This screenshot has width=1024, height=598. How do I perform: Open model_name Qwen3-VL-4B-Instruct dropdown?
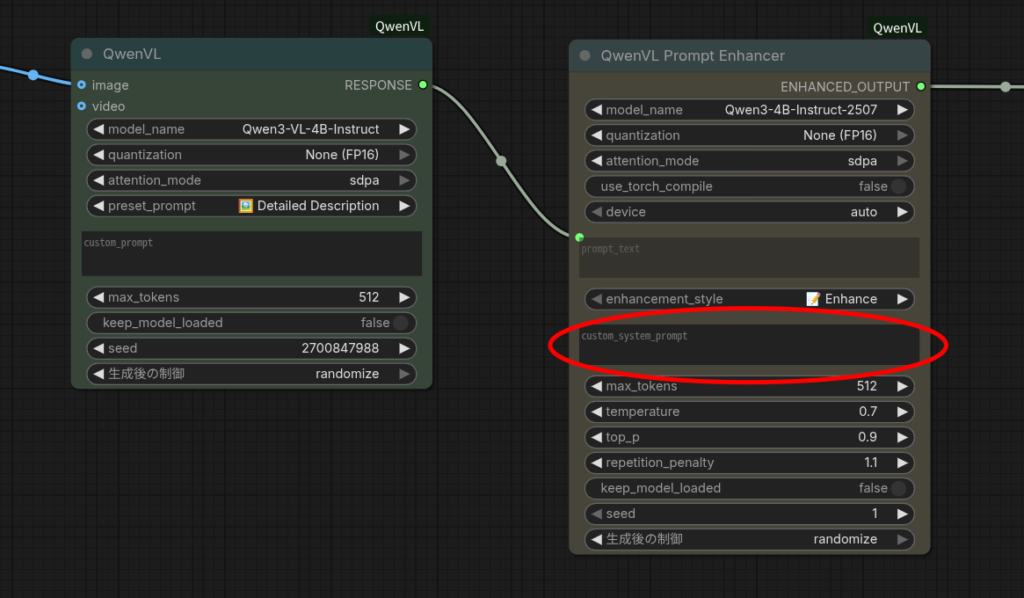252,129
